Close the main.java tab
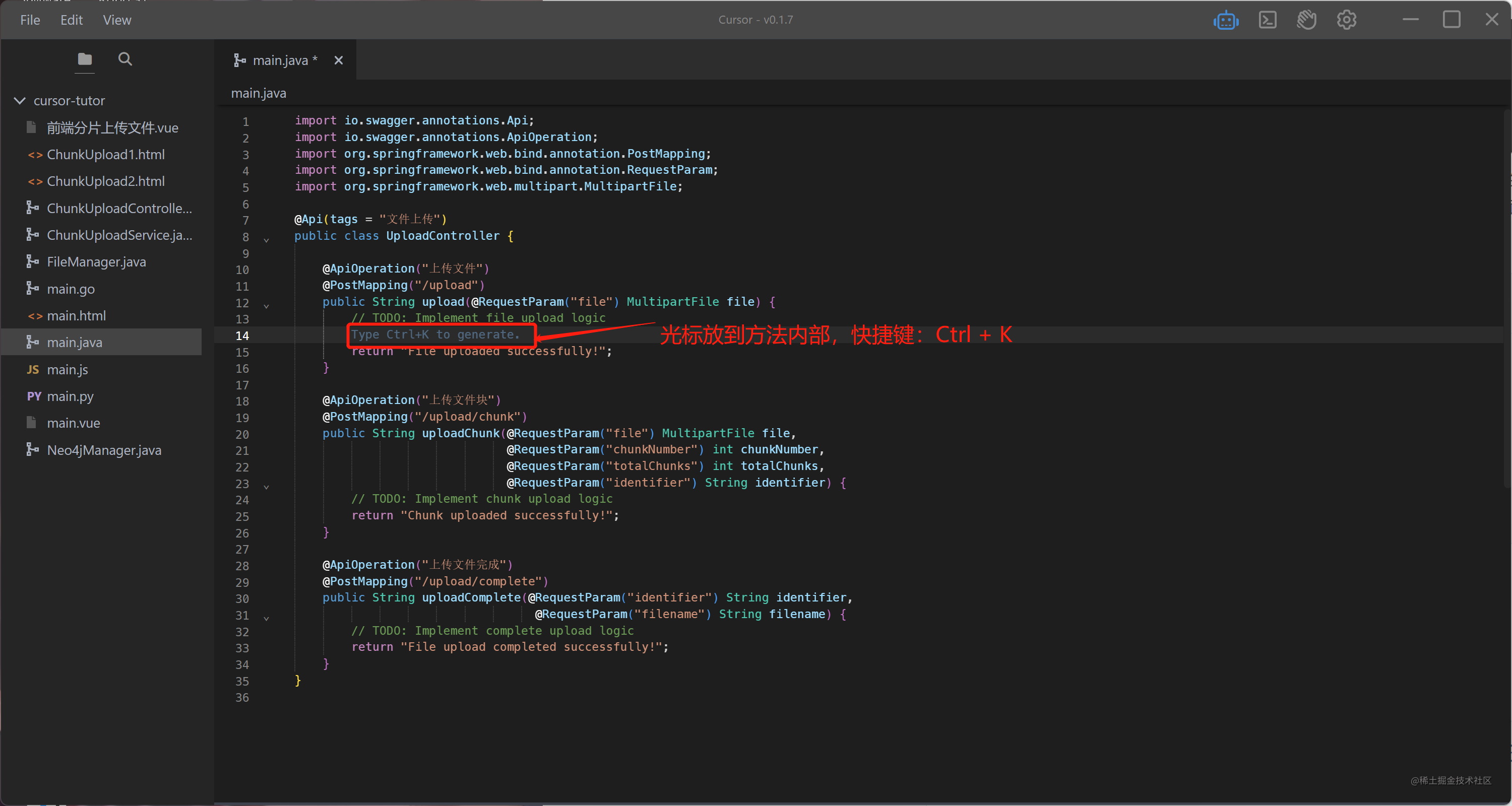Image resolution: width=1512 pixels, height=806 pixels. click(339, 60)
